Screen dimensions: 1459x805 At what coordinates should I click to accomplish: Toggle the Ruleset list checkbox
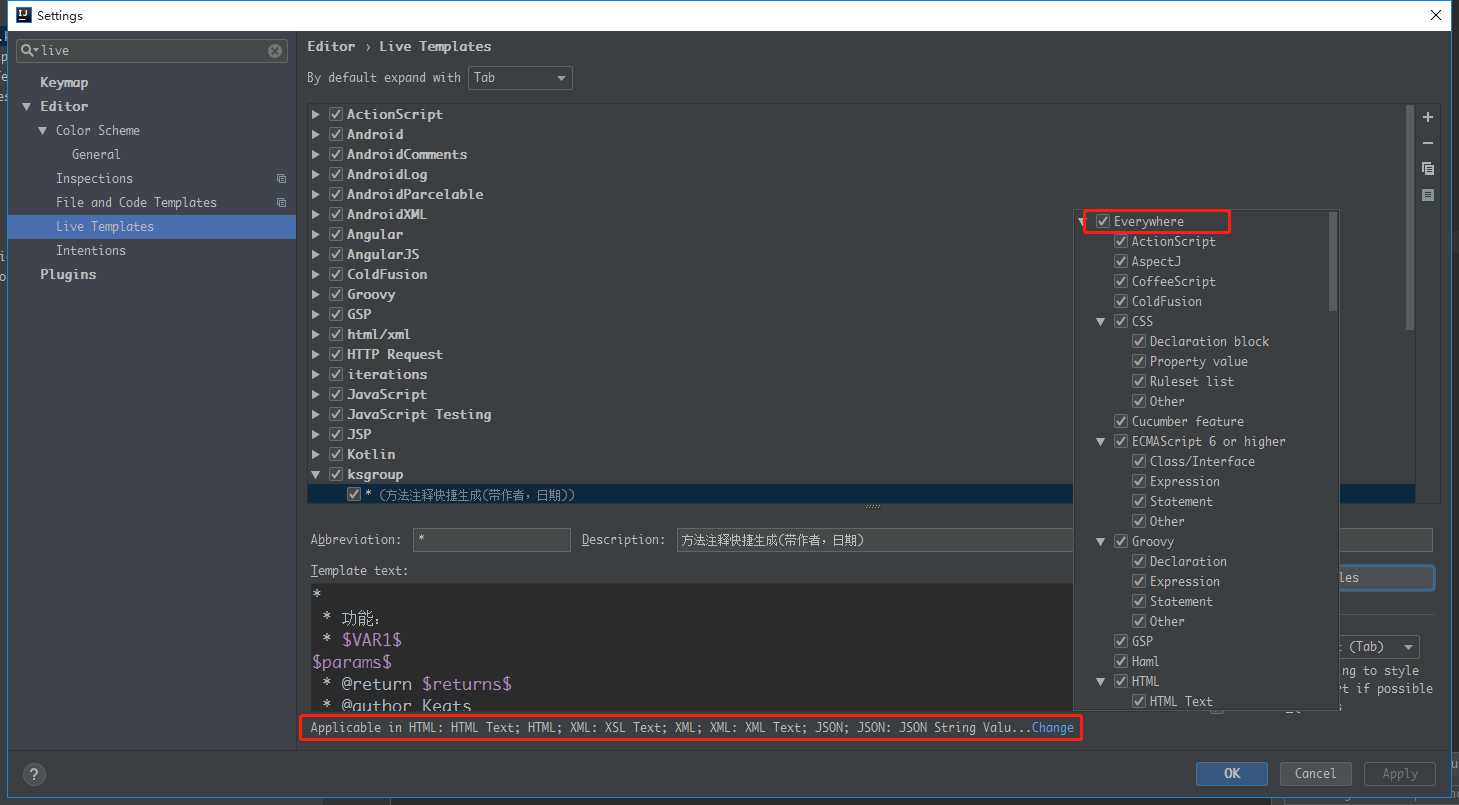tap(1139, 381)
